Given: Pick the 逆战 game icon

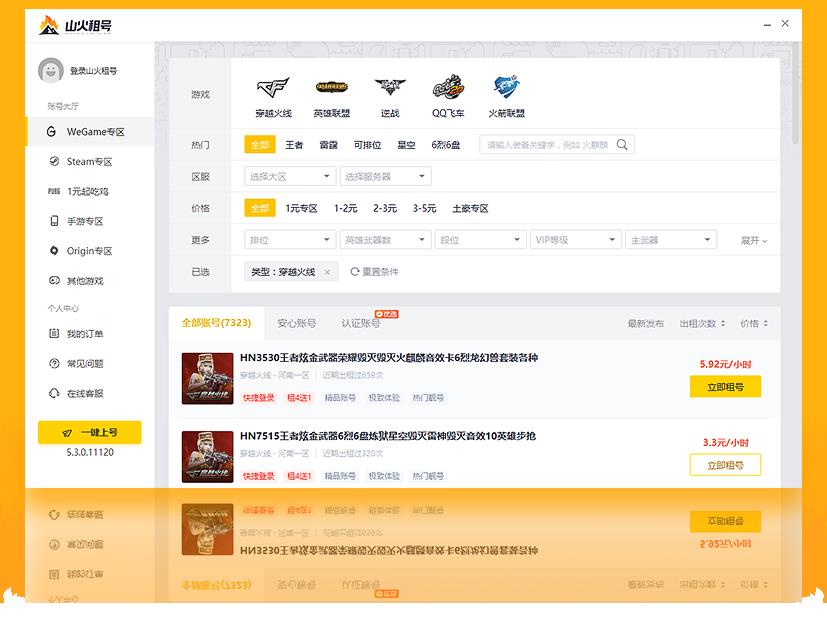Looking at the screenshot, I should (389, 88).
